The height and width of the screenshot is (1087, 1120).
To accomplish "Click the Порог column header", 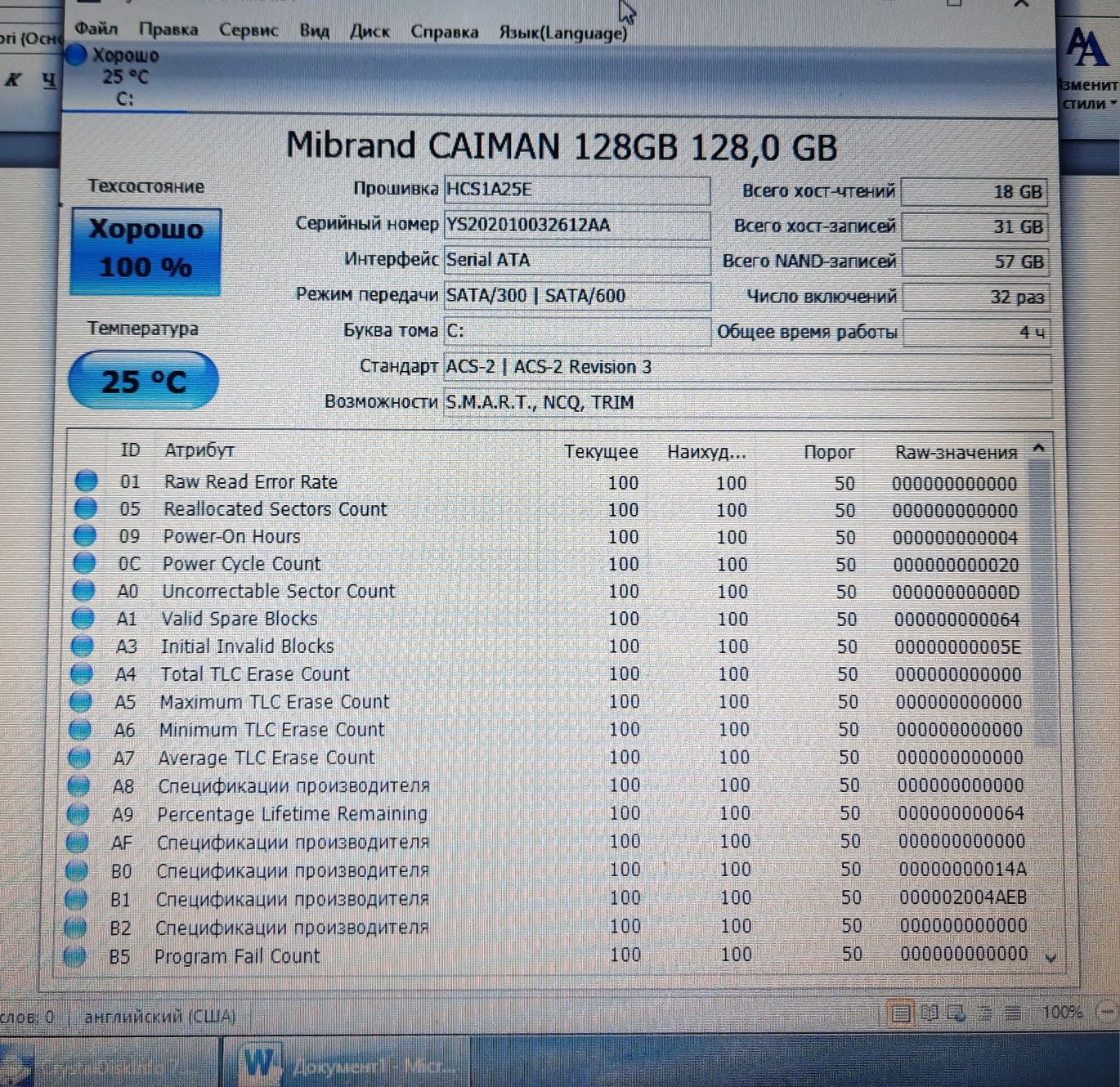I will tap(829, 452).
